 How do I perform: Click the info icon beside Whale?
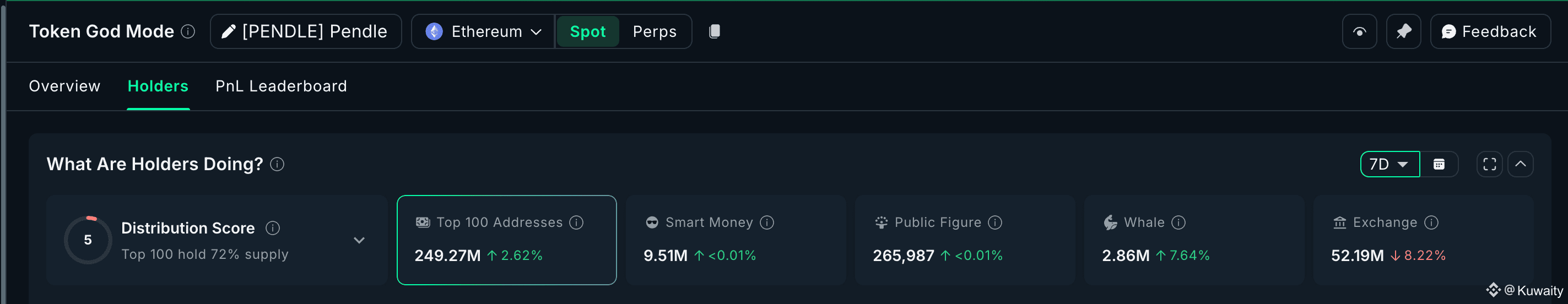pyautogui.click(x=1178, y=222)
